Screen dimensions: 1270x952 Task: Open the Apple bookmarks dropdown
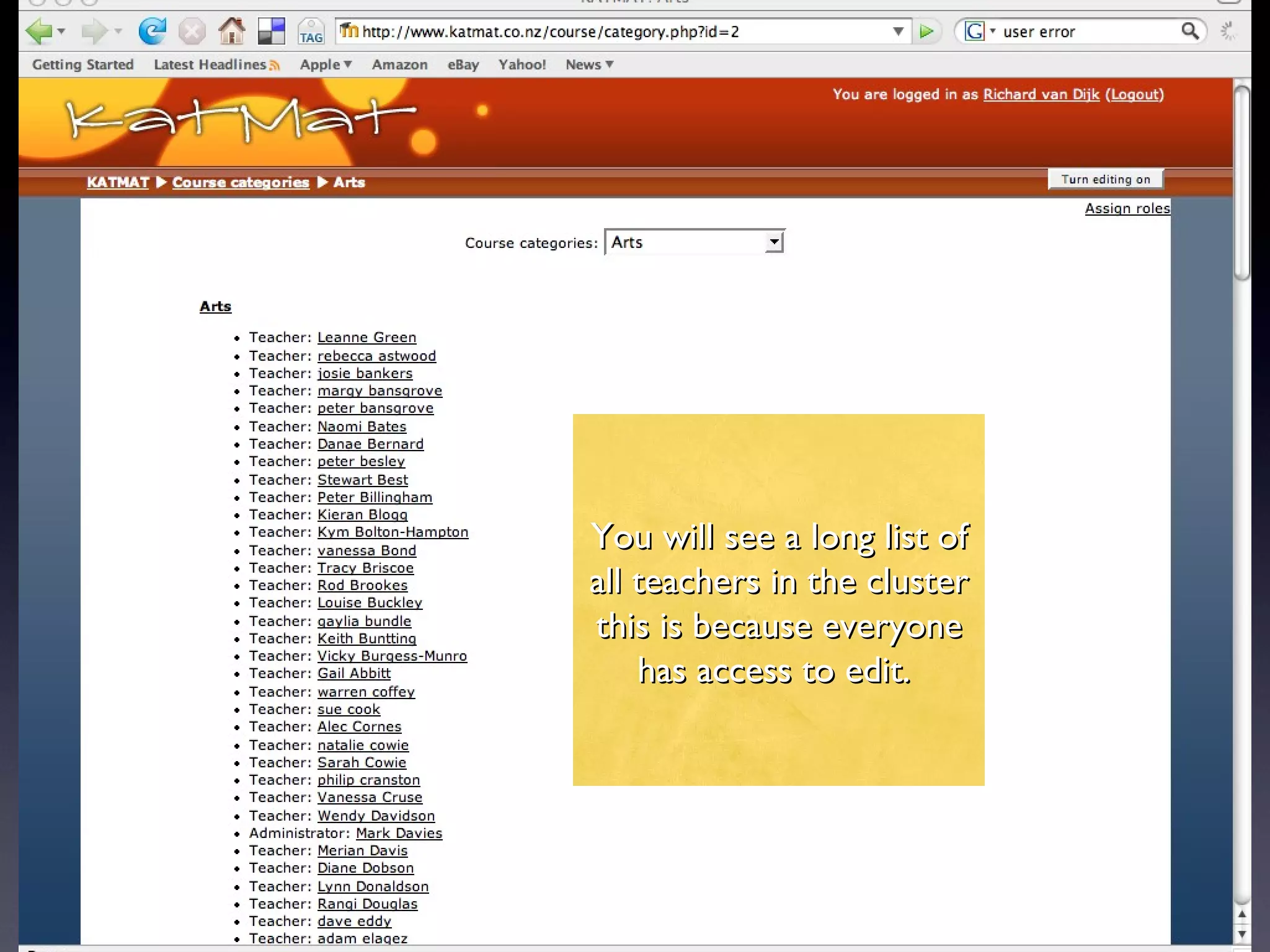click(x=326, y=64)
